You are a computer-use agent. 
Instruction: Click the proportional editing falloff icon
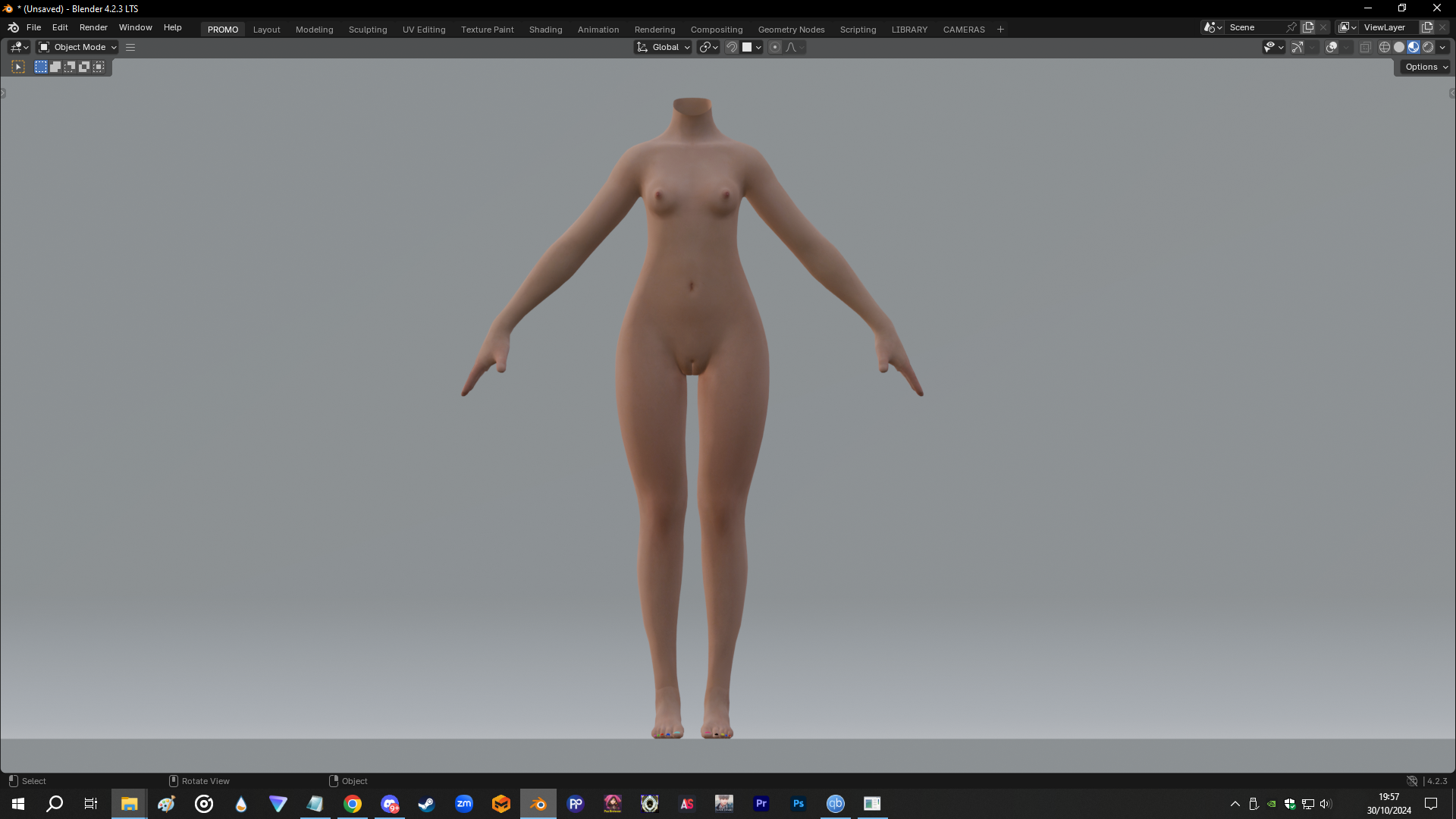click(795, 47)
